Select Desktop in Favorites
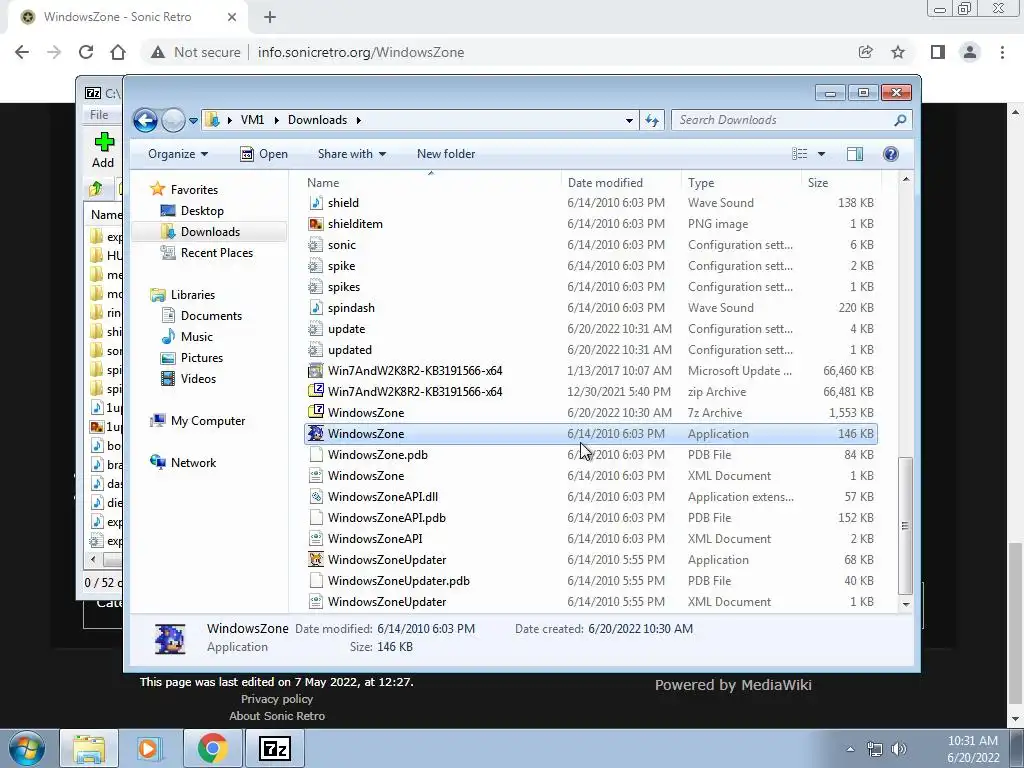 (202, 211)
